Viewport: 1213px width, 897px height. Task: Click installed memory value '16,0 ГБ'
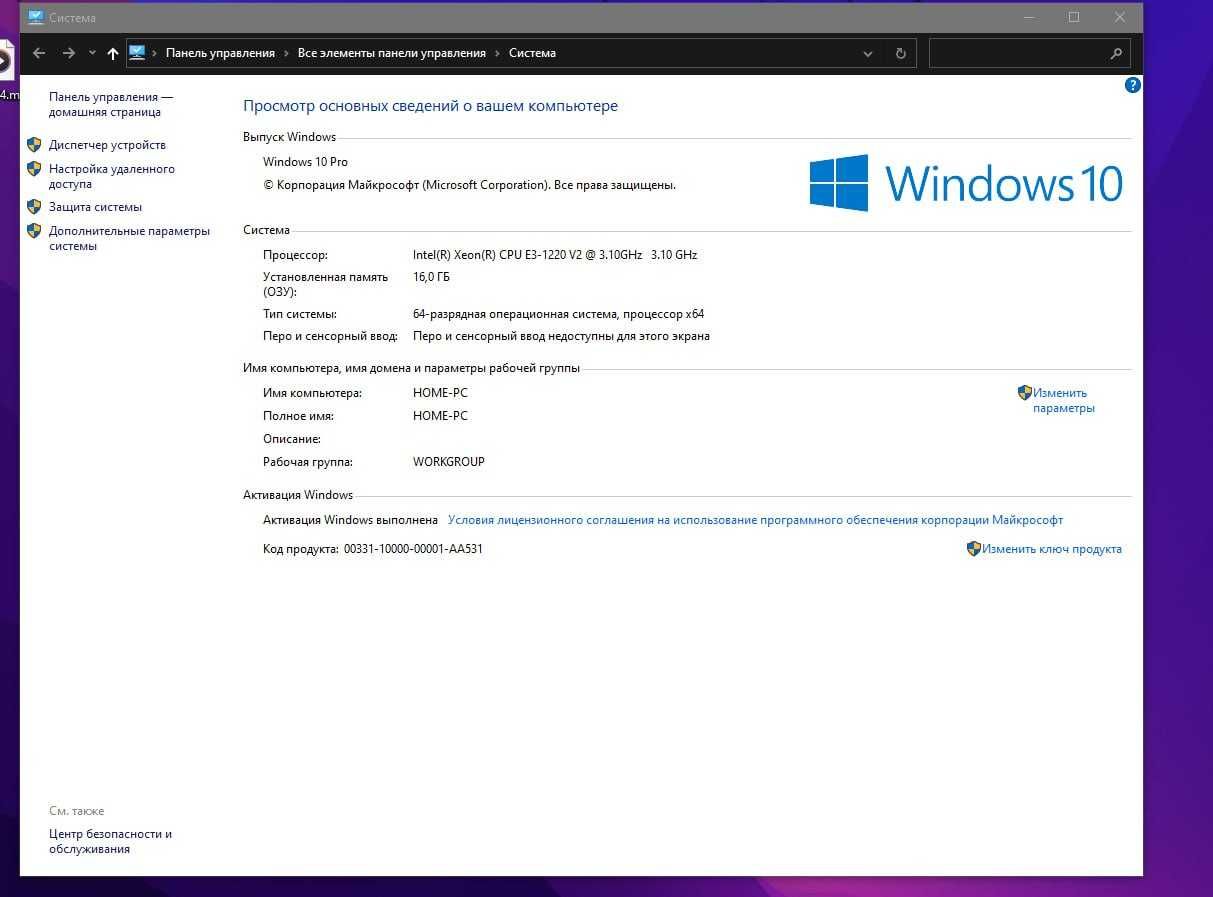pyautogui.click(x=431, y=277)
